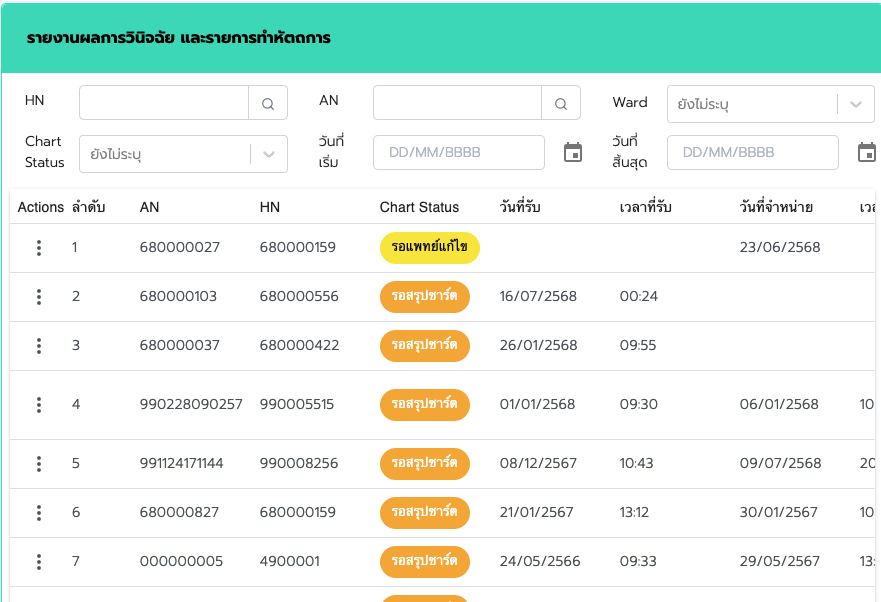Expand the Ward dropdown
Viewport: 881px width, 602px height.
click(855, 104)
